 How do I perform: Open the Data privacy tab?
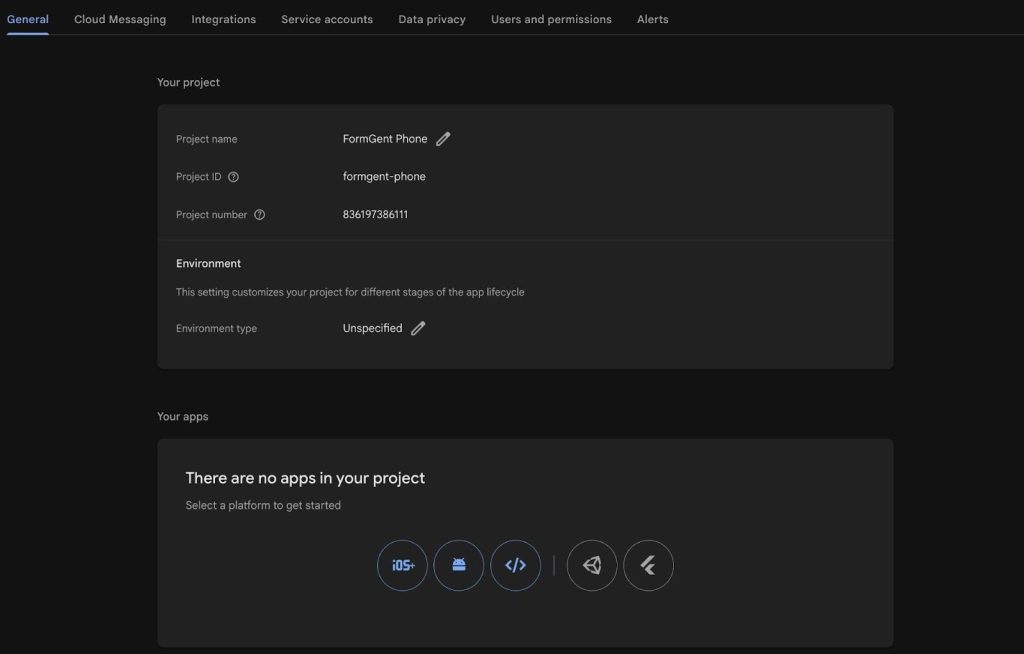[x=432, y=19]
